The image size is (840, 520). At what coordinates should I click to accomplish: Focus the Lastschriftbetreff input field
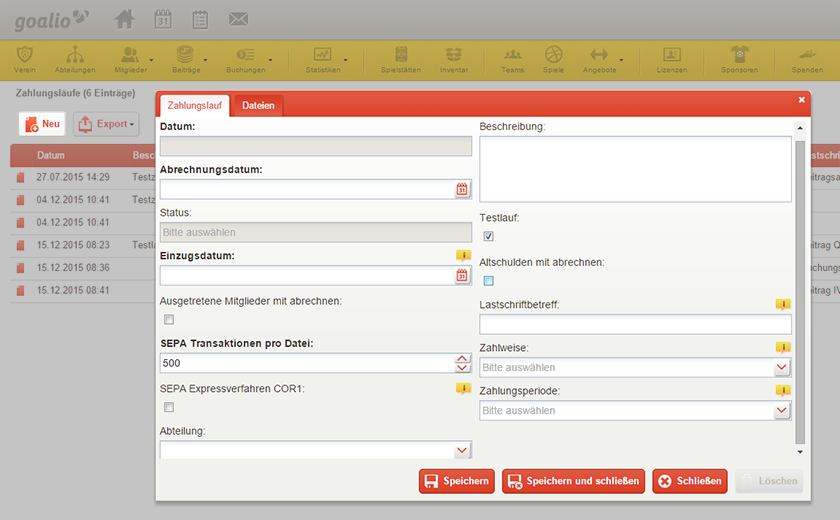point(635,325)
